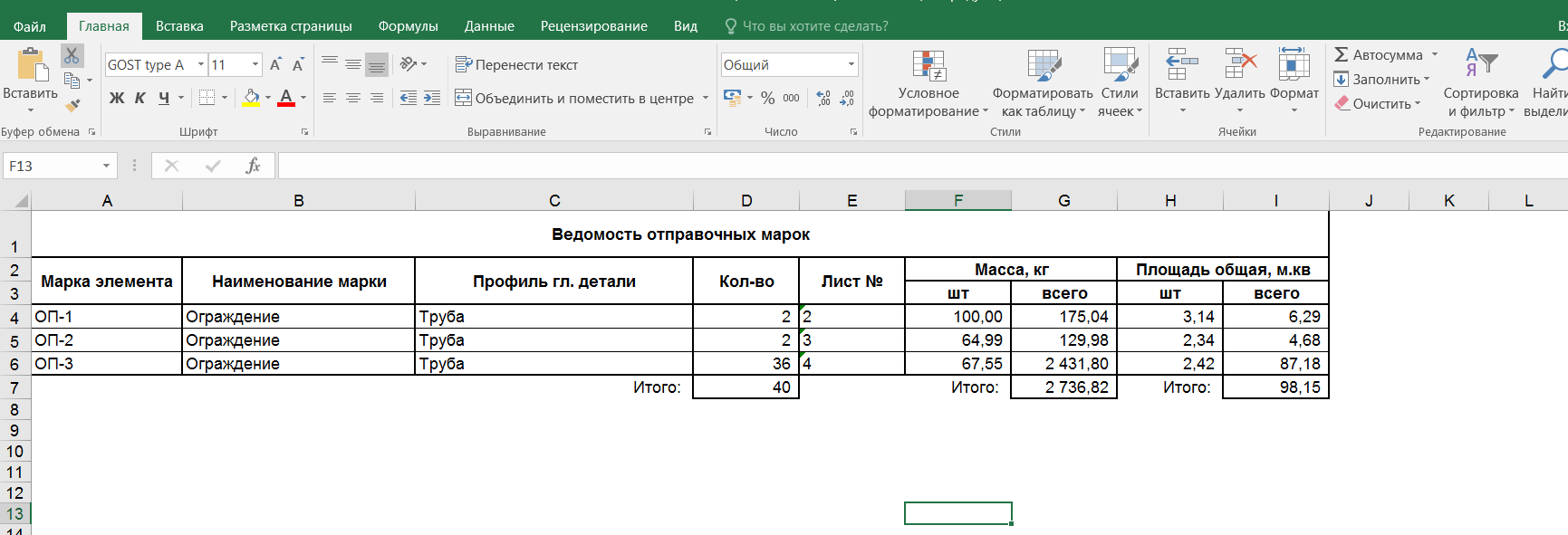1568x535 pixels.
Task: Decrease decimal places icon
Action: 847,98
